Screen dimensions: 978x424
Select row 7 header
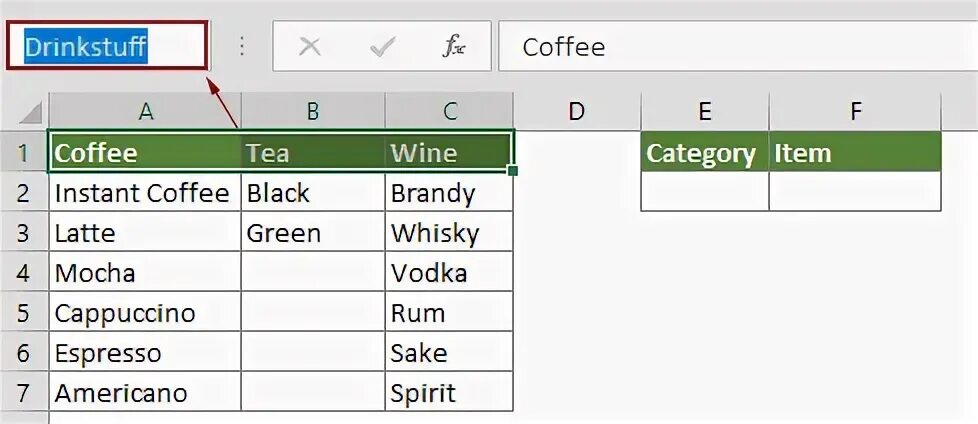pos(24,393)
